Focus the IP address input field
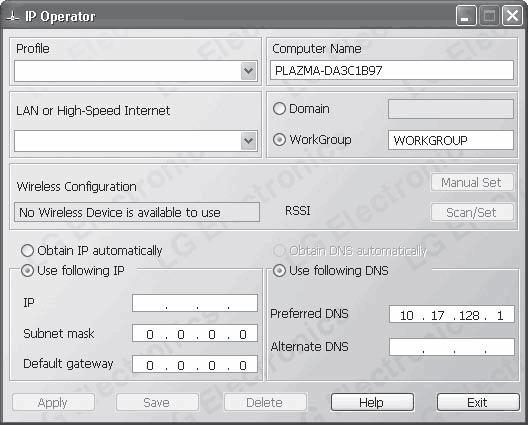Image resolution: width=528 pixels, height=425 pixels. 195,303
